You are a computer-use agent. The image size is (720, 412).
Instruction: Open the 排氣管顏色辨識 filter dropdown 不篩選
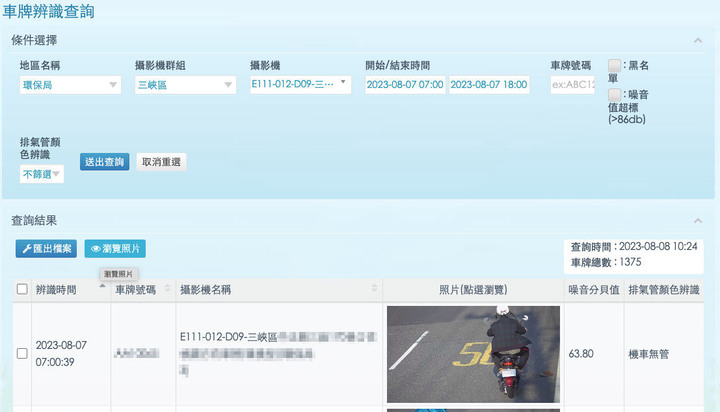tap(42, 174)
